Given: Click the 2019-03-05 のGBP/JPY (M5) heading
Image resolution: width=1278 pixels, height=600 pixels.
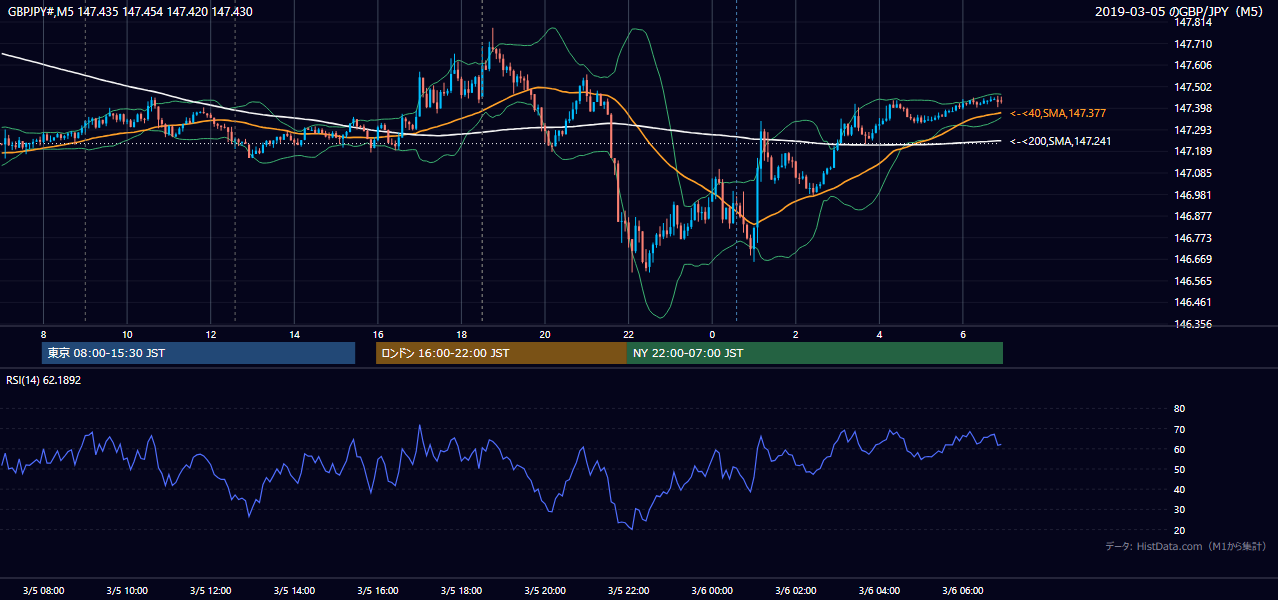Looking at the screenshot, I should point(1181,12).
